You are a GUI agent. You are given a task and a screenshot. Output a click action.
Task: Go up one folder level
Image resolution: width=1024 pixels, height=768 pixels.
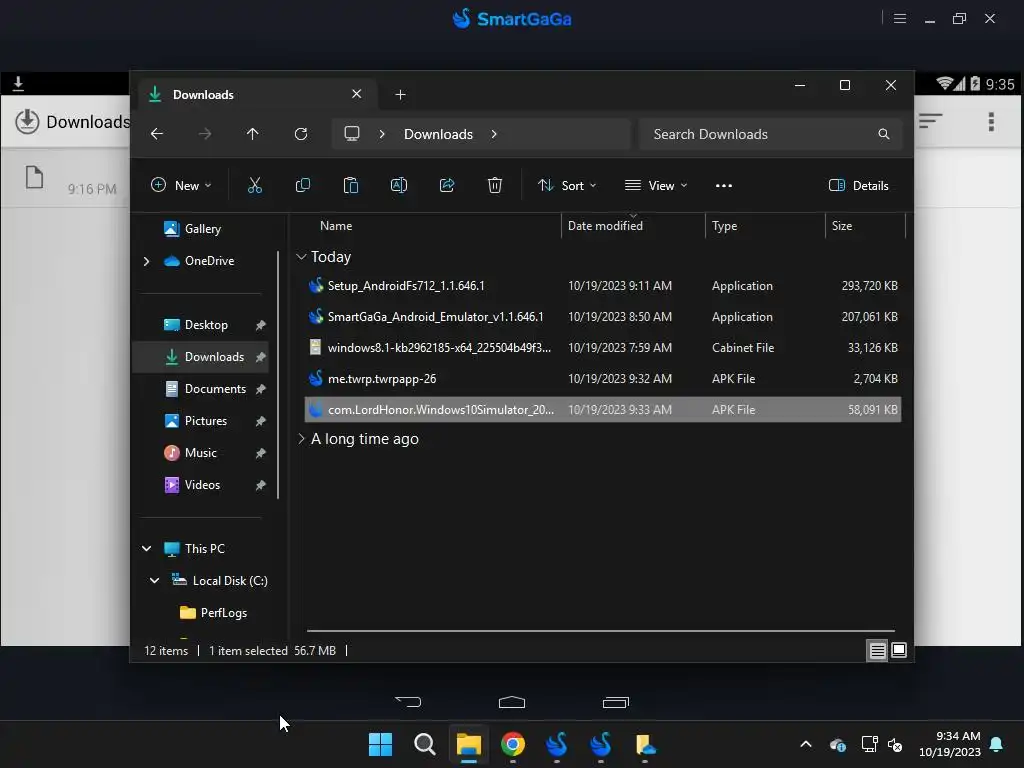pyautogui.click(x=253, y=134)
